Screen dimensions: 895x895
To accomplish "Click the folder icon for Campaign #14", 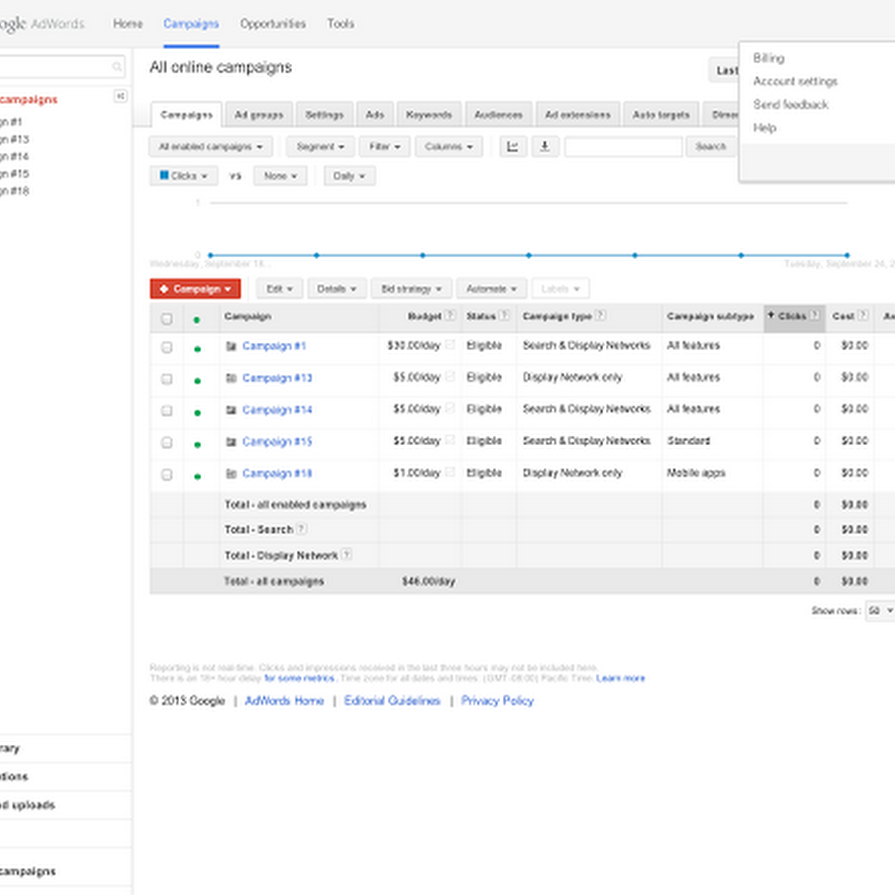I will coord(231,410).
